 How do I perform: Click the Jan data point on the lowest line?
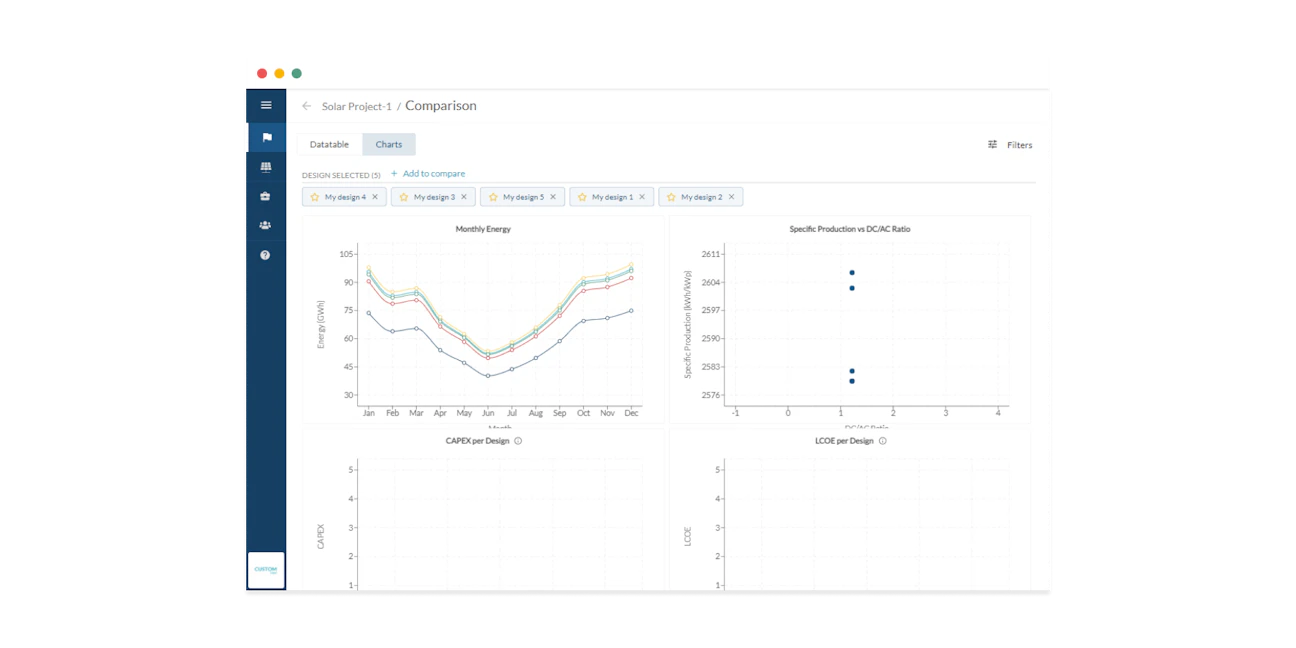pyautogui.click(x=369, y=313)
